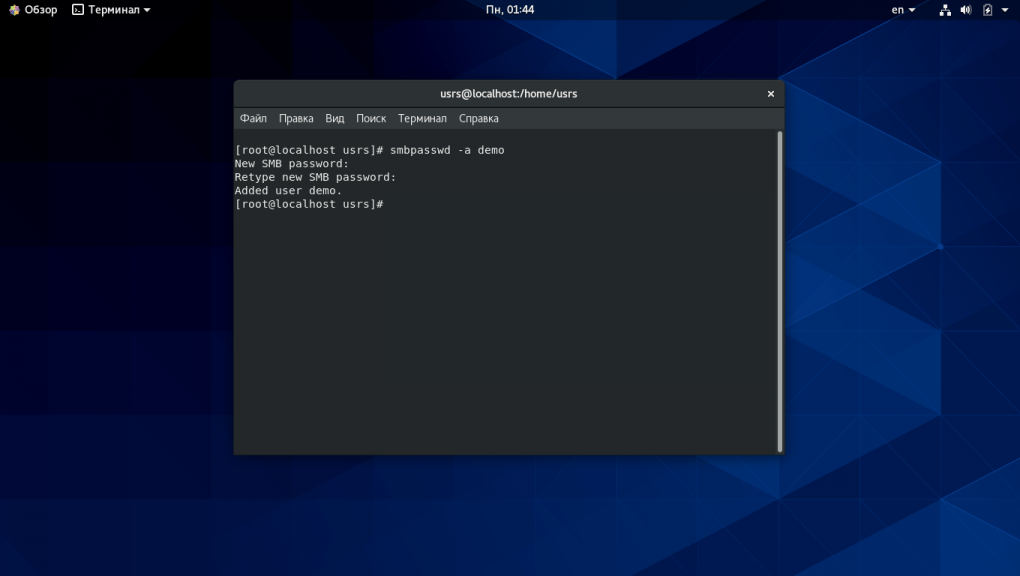Screen dimensions: 1020x576
Task: Expand the Терминал app menu arrow
Action: coord(147,10)
